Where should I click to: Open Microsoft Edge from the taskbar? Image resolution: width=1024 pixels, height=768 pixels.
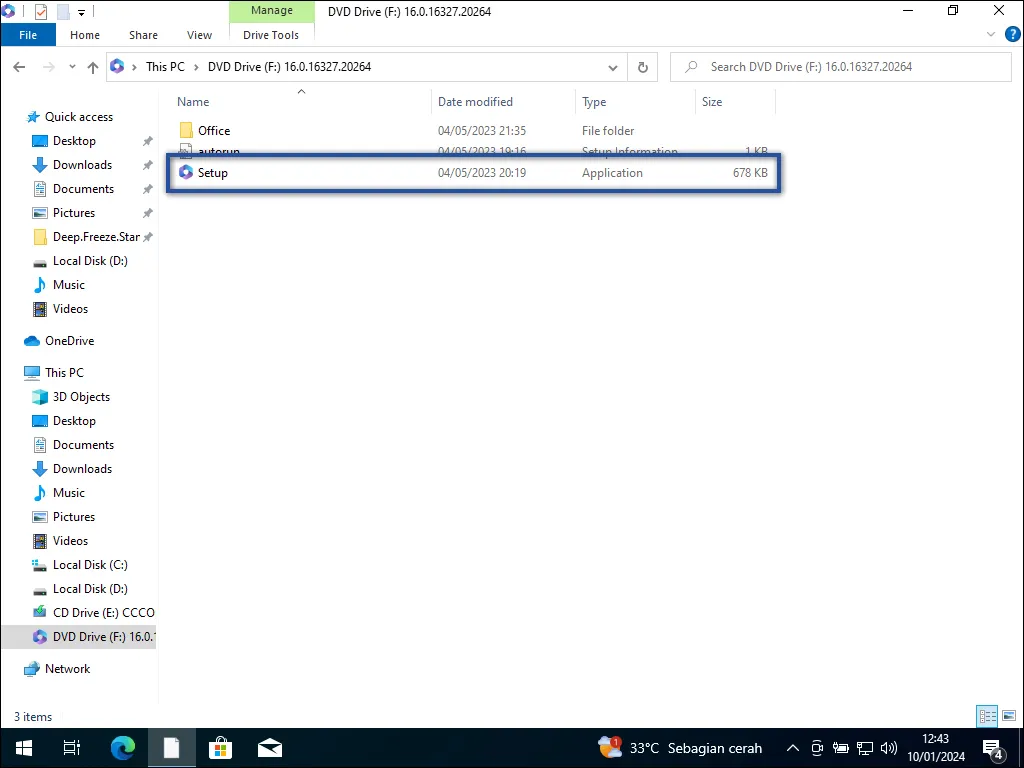[x=122, y=747]
